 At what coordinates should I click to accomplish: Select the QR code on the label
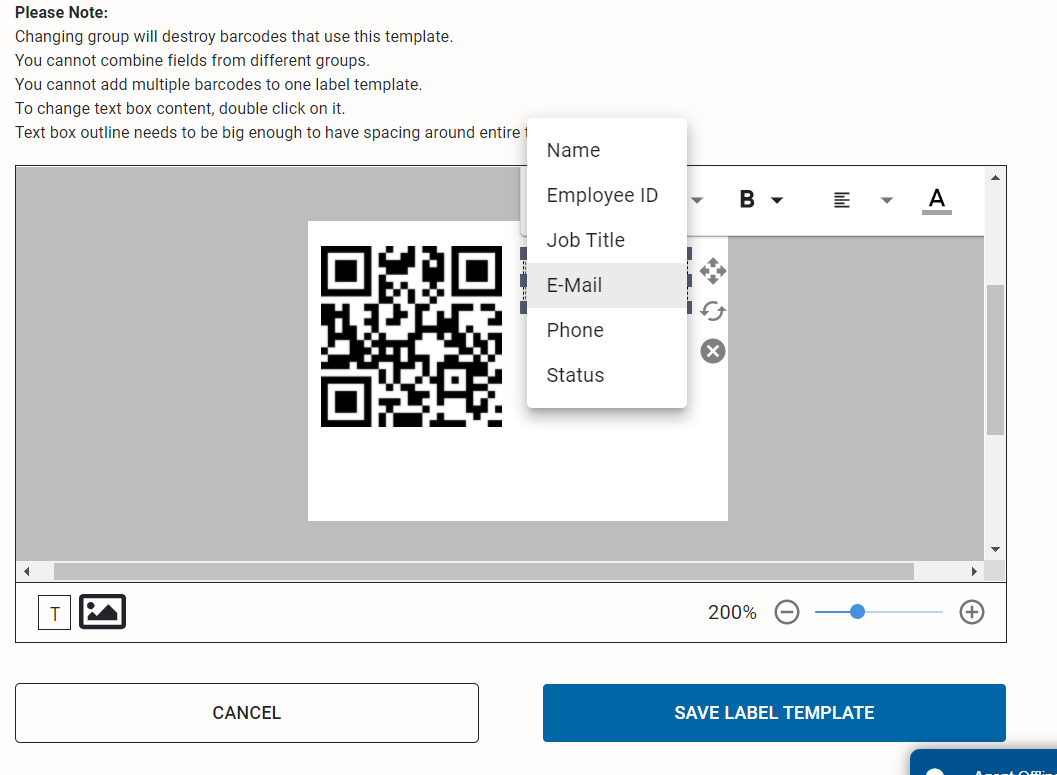[x=411, y=336]
